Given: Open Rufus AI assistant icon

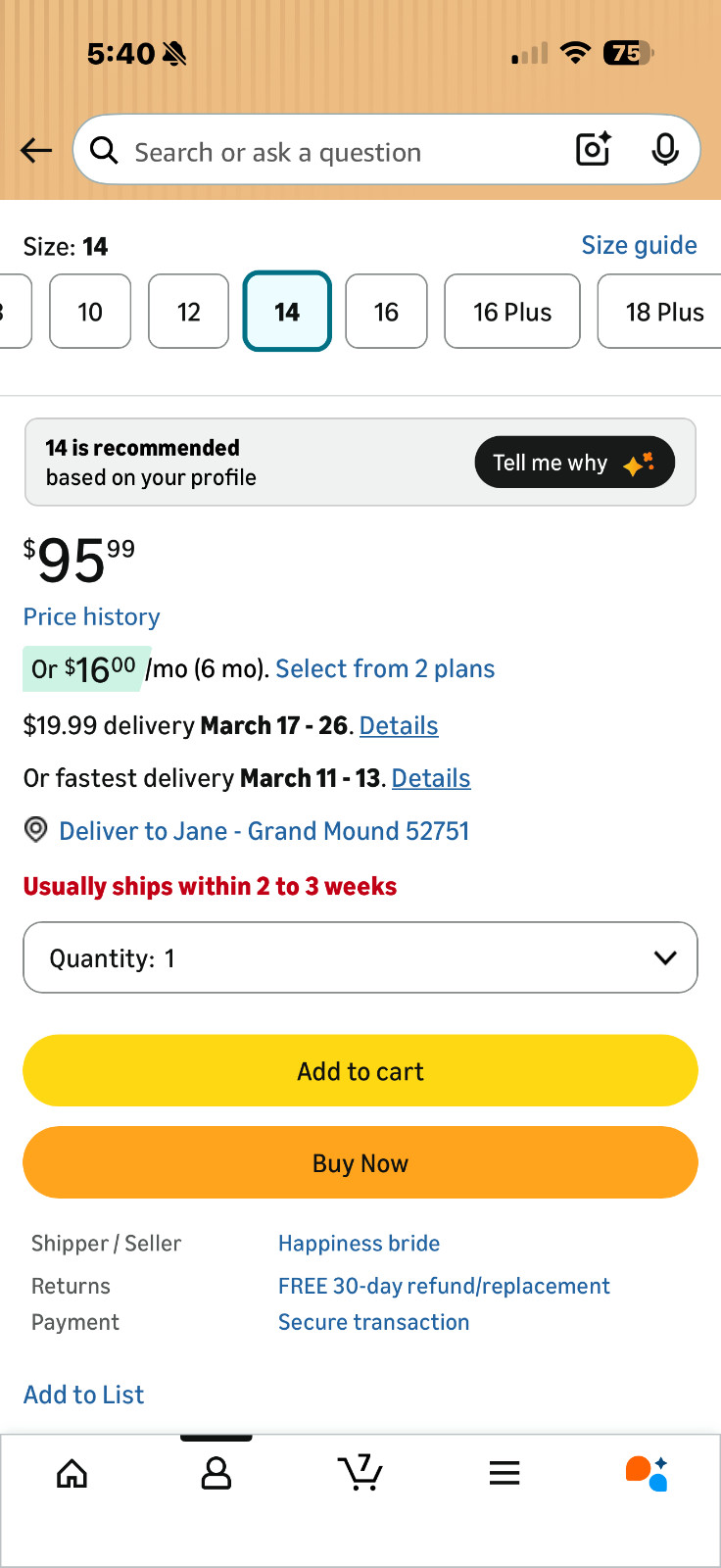Looking at the screenshot, I should (x=647, y=1473).
